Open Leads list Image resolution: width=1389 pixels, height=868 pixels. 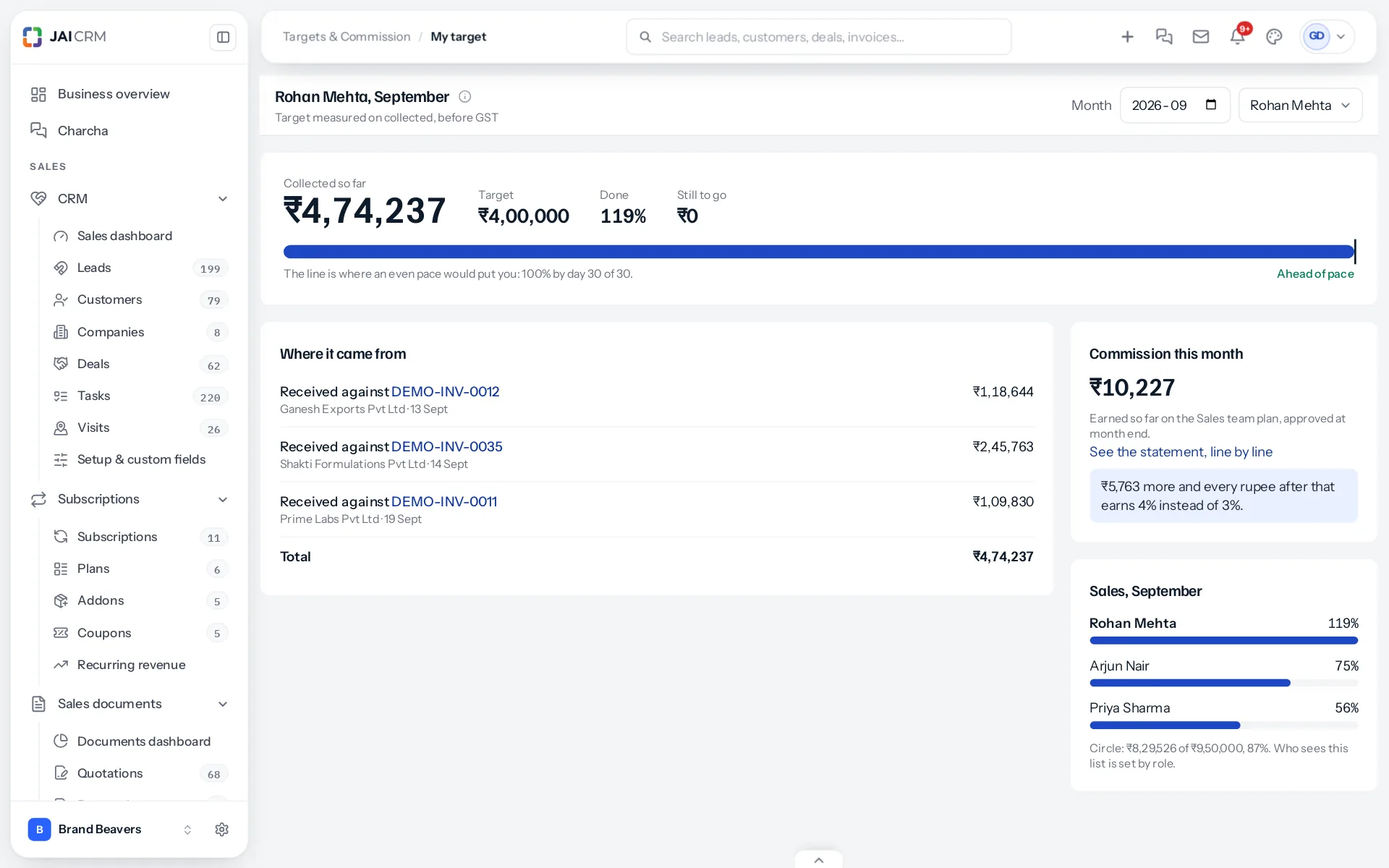point(140,268)
